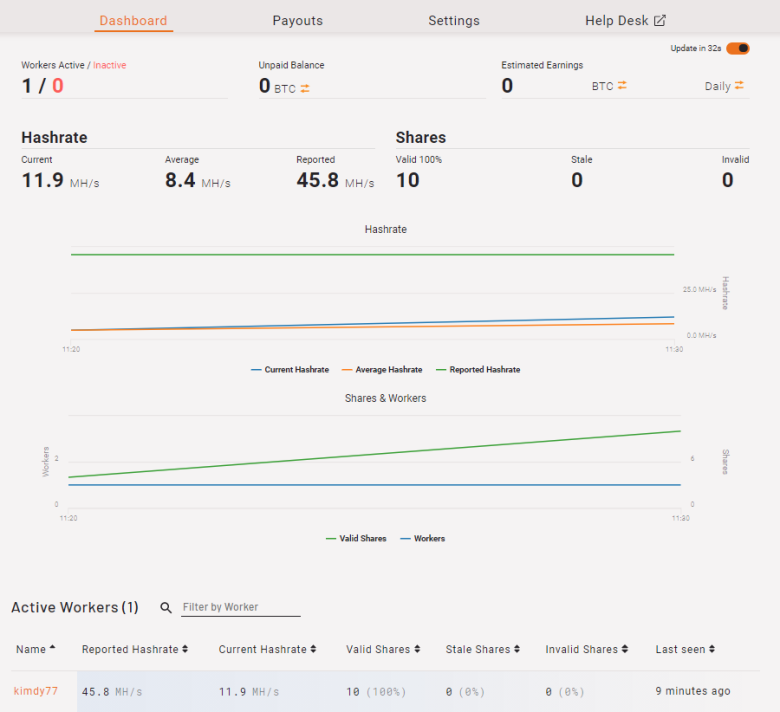Switch the Unpaid Balance BTC currency via swap icon

pos(305,89)
